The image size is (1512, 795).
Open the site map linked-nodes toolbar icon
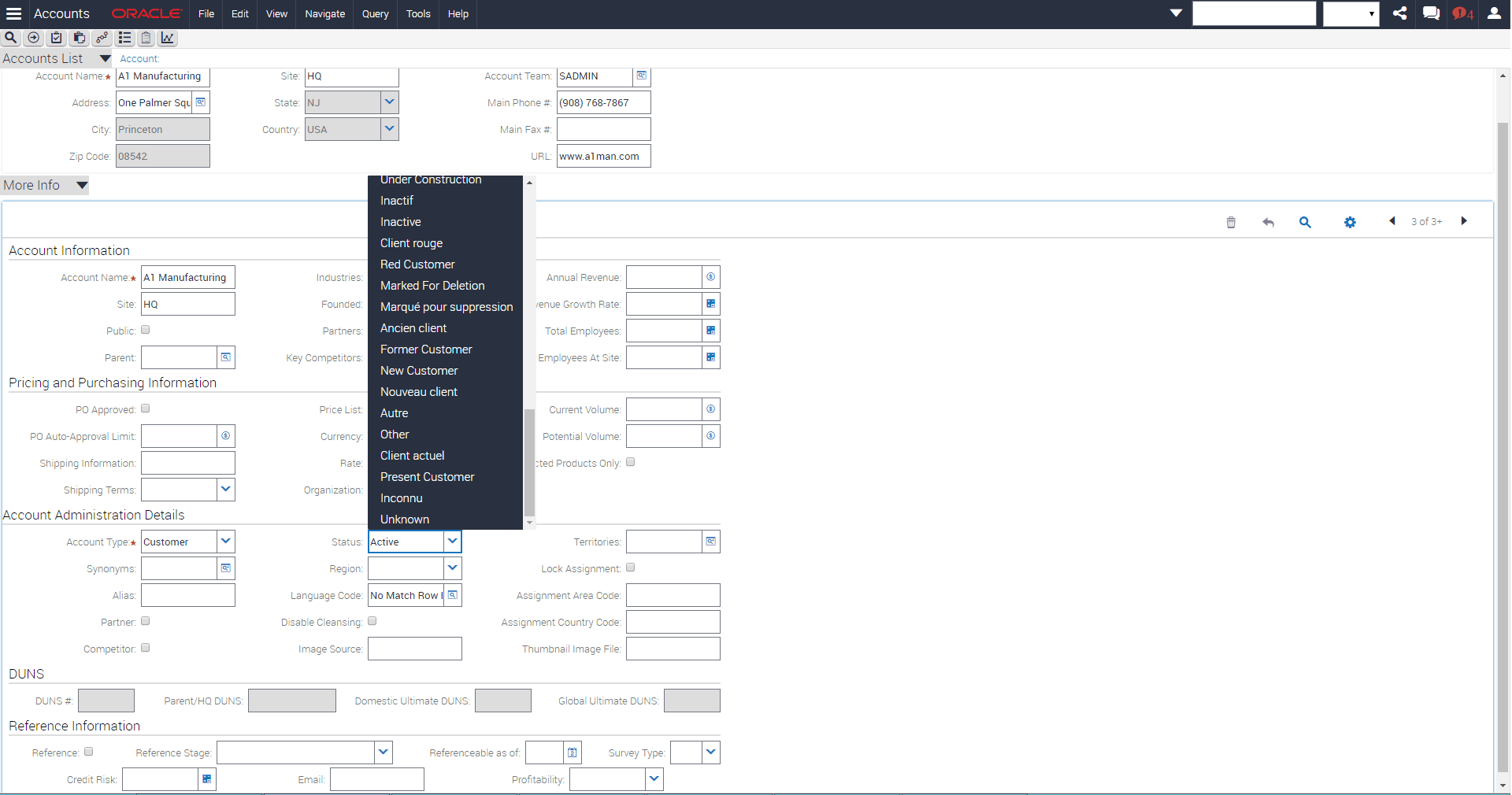click(102, 38)
